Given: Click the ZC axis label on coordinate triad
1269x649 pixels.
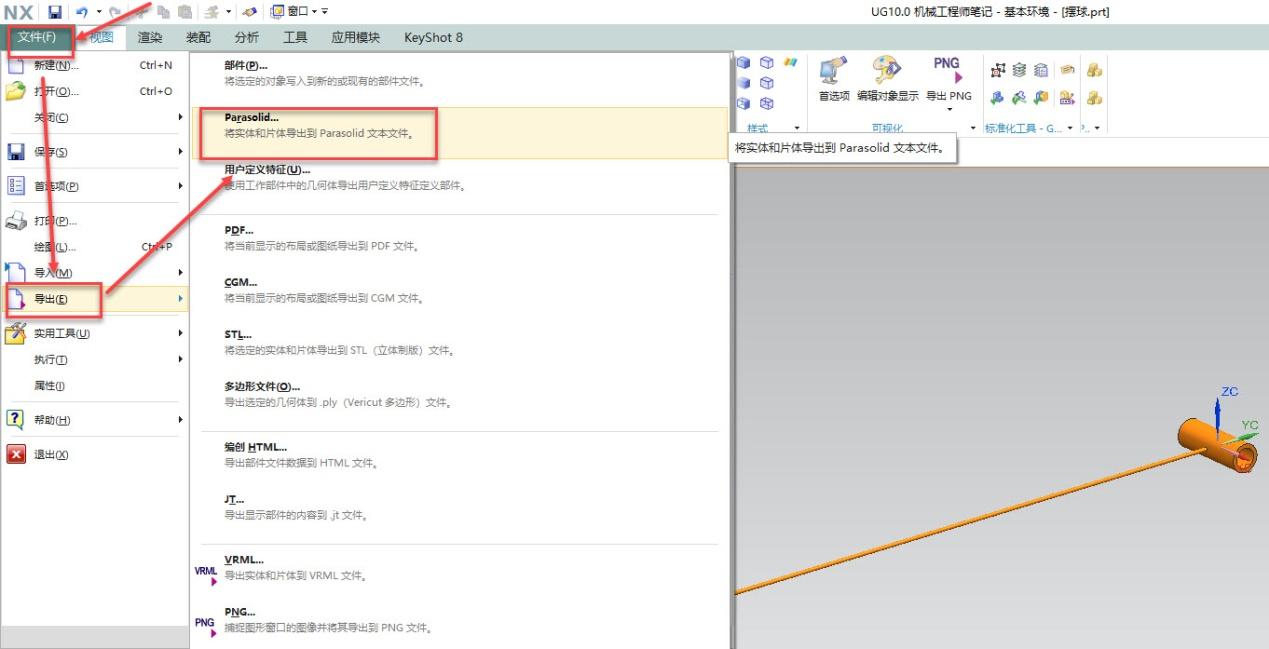Looking at the screenshot, I should (1227, 391).
